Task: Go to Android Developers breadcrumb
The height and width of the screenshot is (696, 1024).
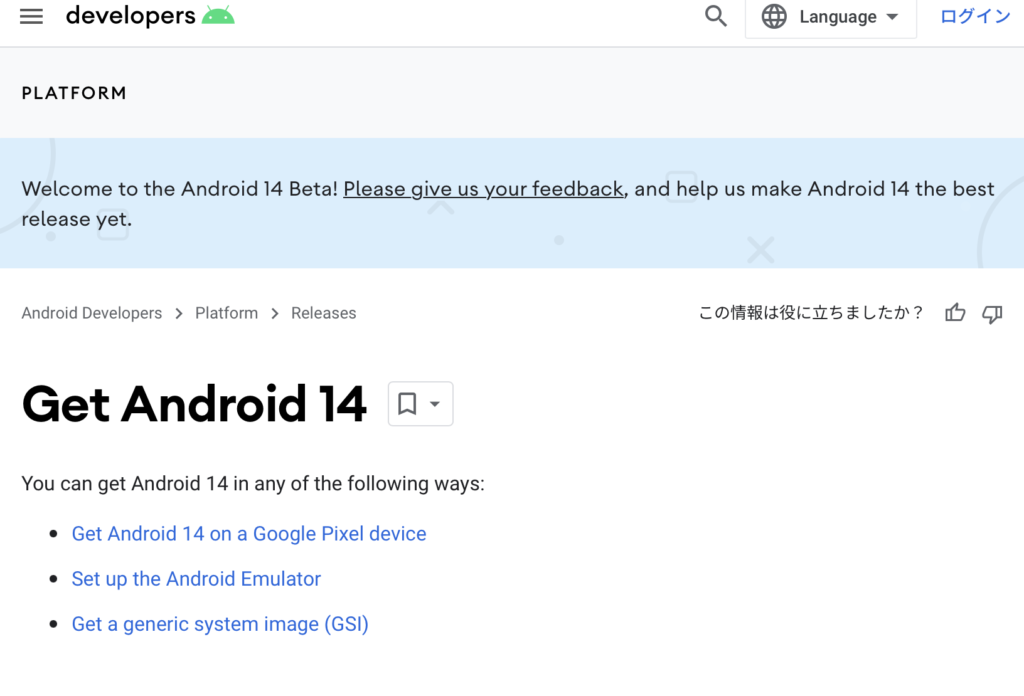Action: [x=91, y=313]
